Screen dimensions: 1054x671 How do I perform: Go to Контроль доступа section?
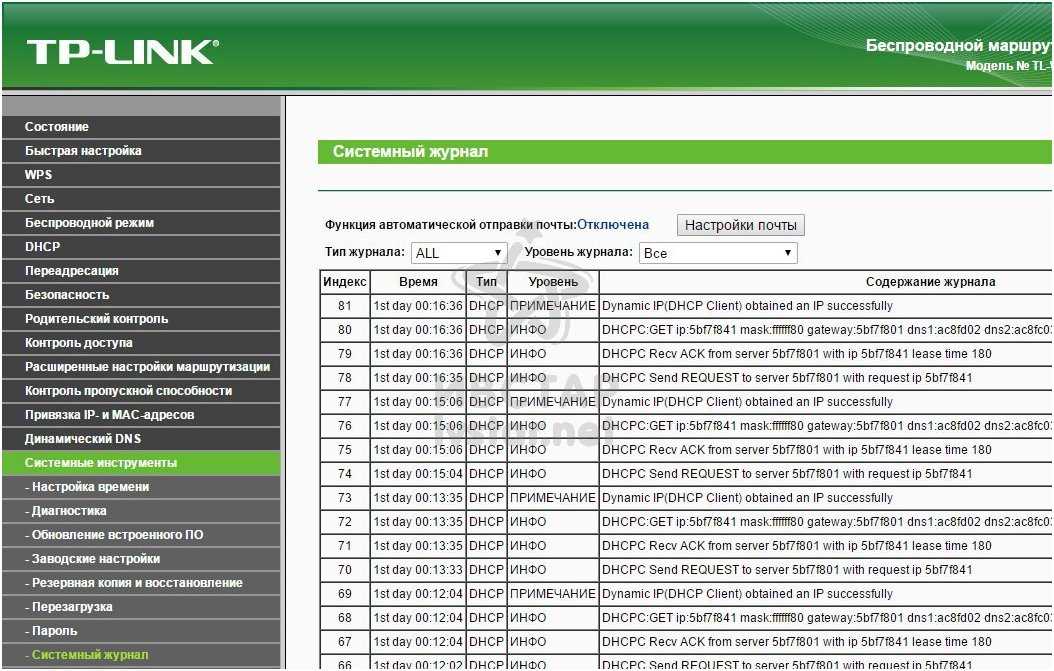pyautogui.click(x=78, y=343)
